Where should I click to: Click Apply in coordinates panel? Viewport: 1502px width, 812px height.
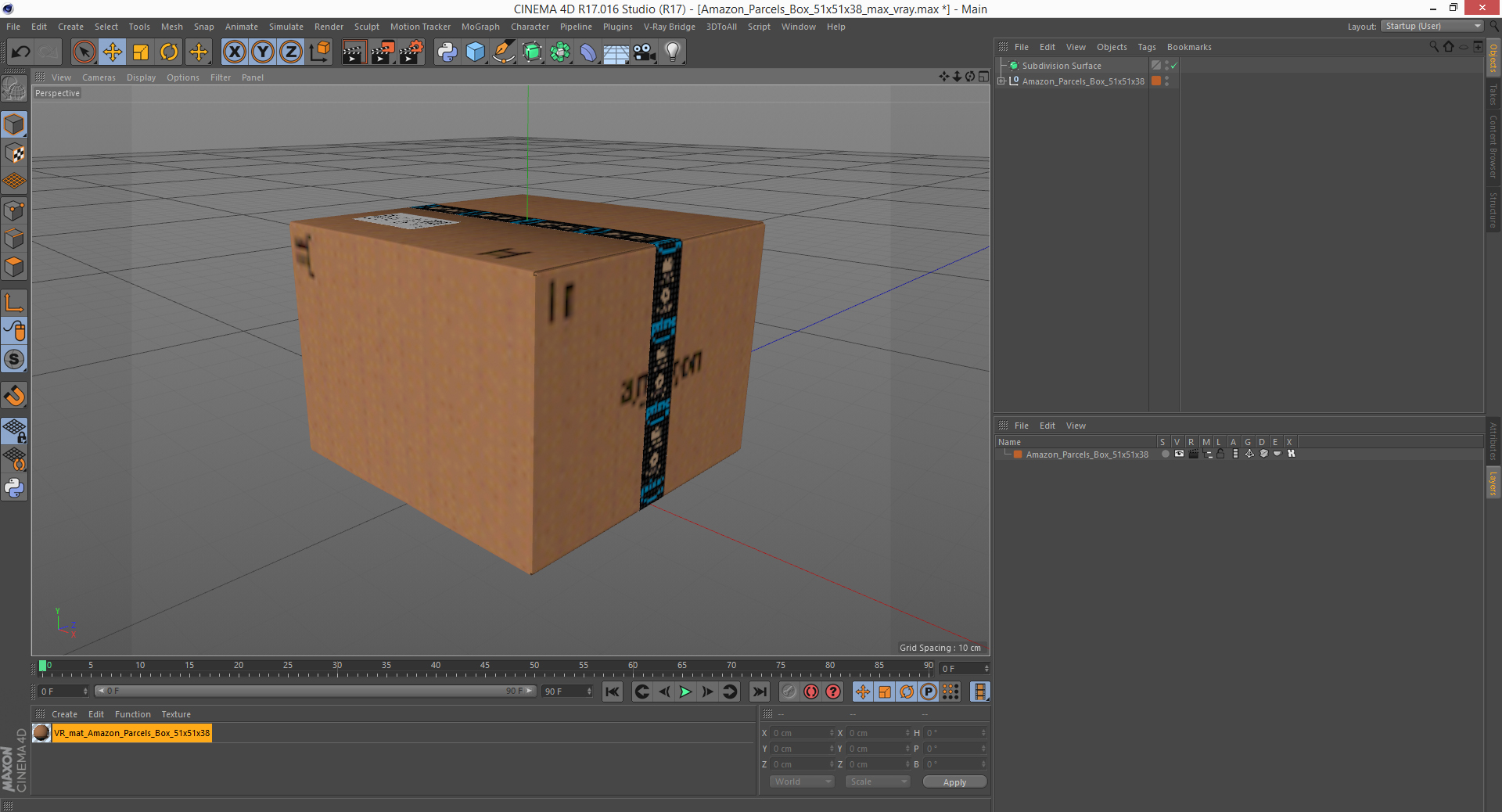(x=954, y=781)
